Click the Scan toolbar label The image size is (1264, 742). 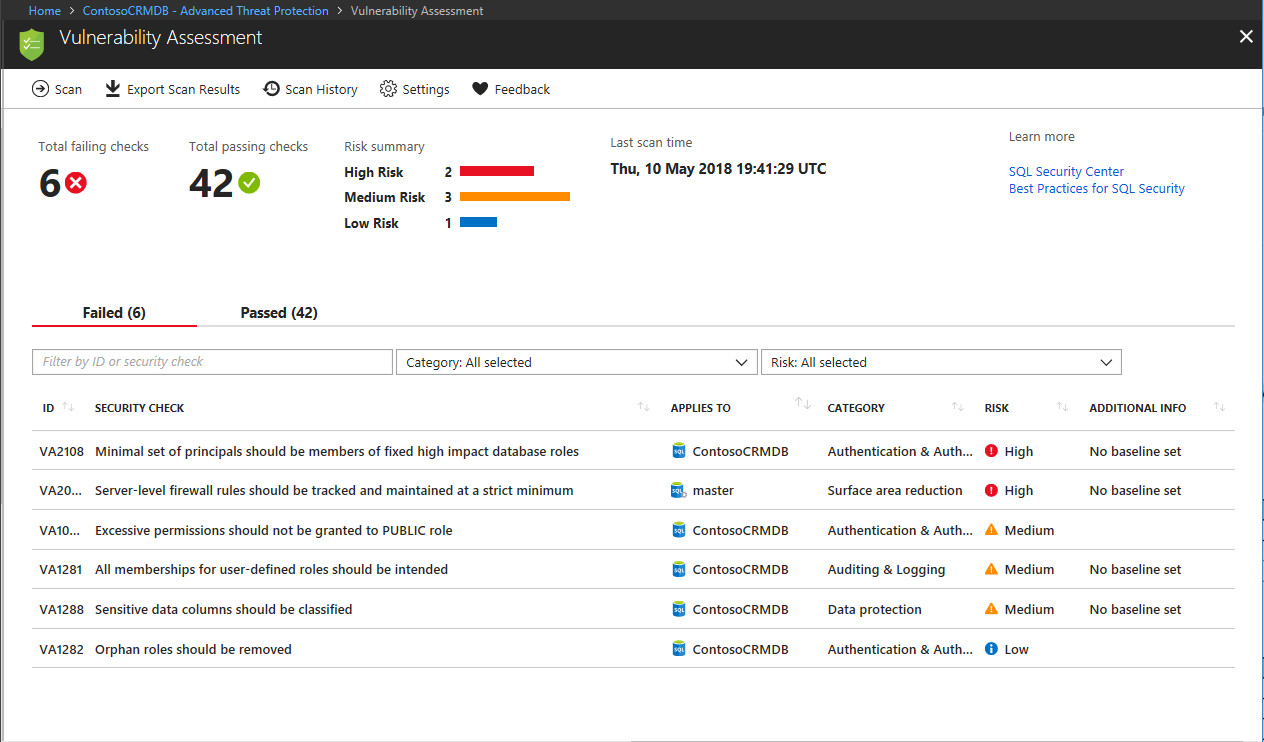coord(68,90)
